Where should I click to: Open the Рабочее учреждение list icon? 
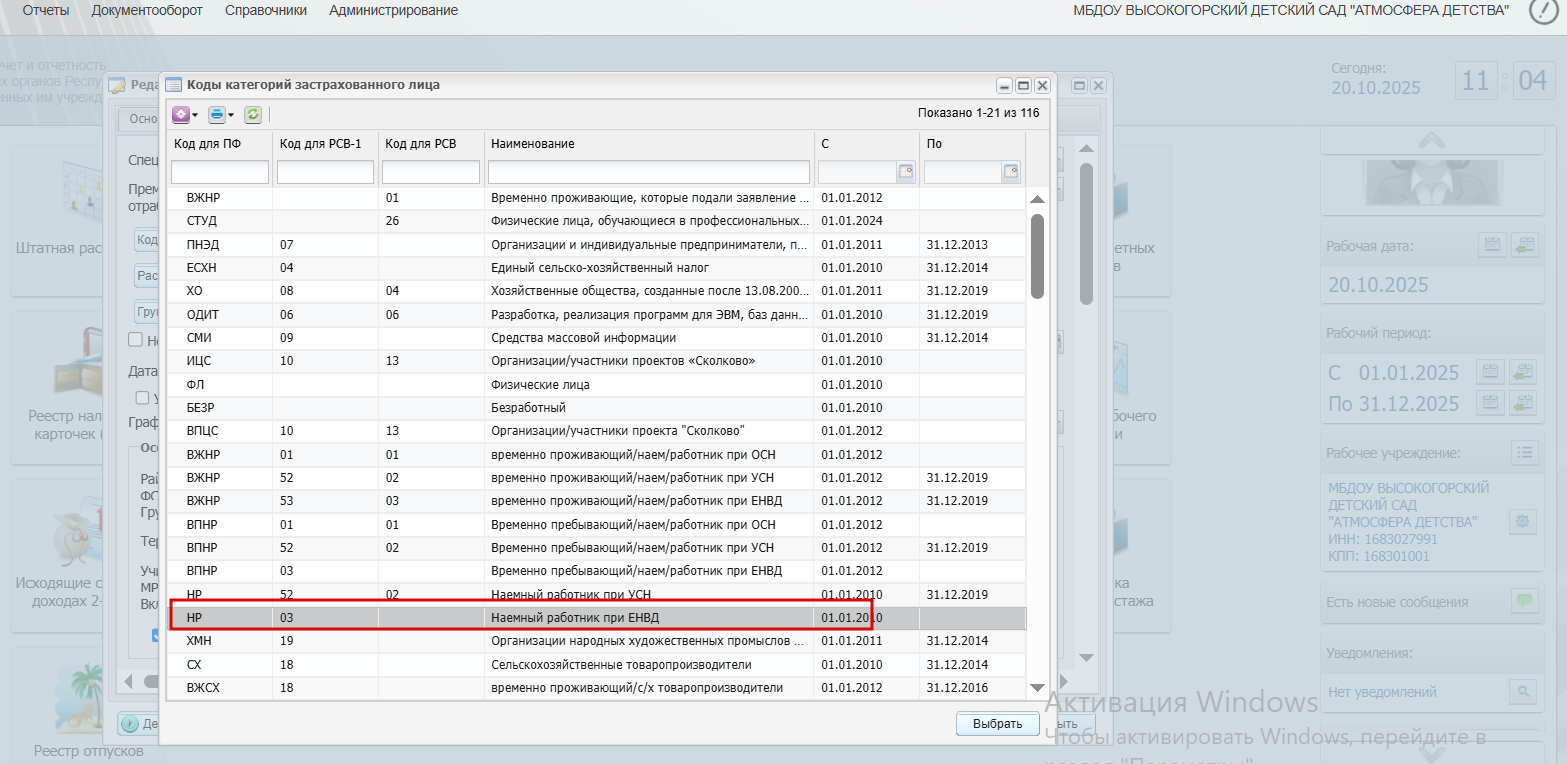[x=1524, y=452]
